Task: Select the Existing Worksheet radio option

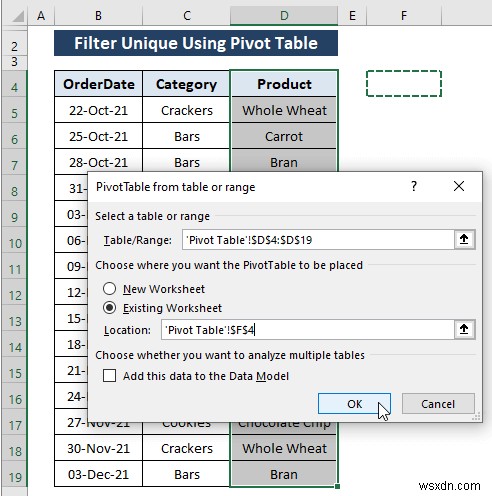Action: (110, 308)
